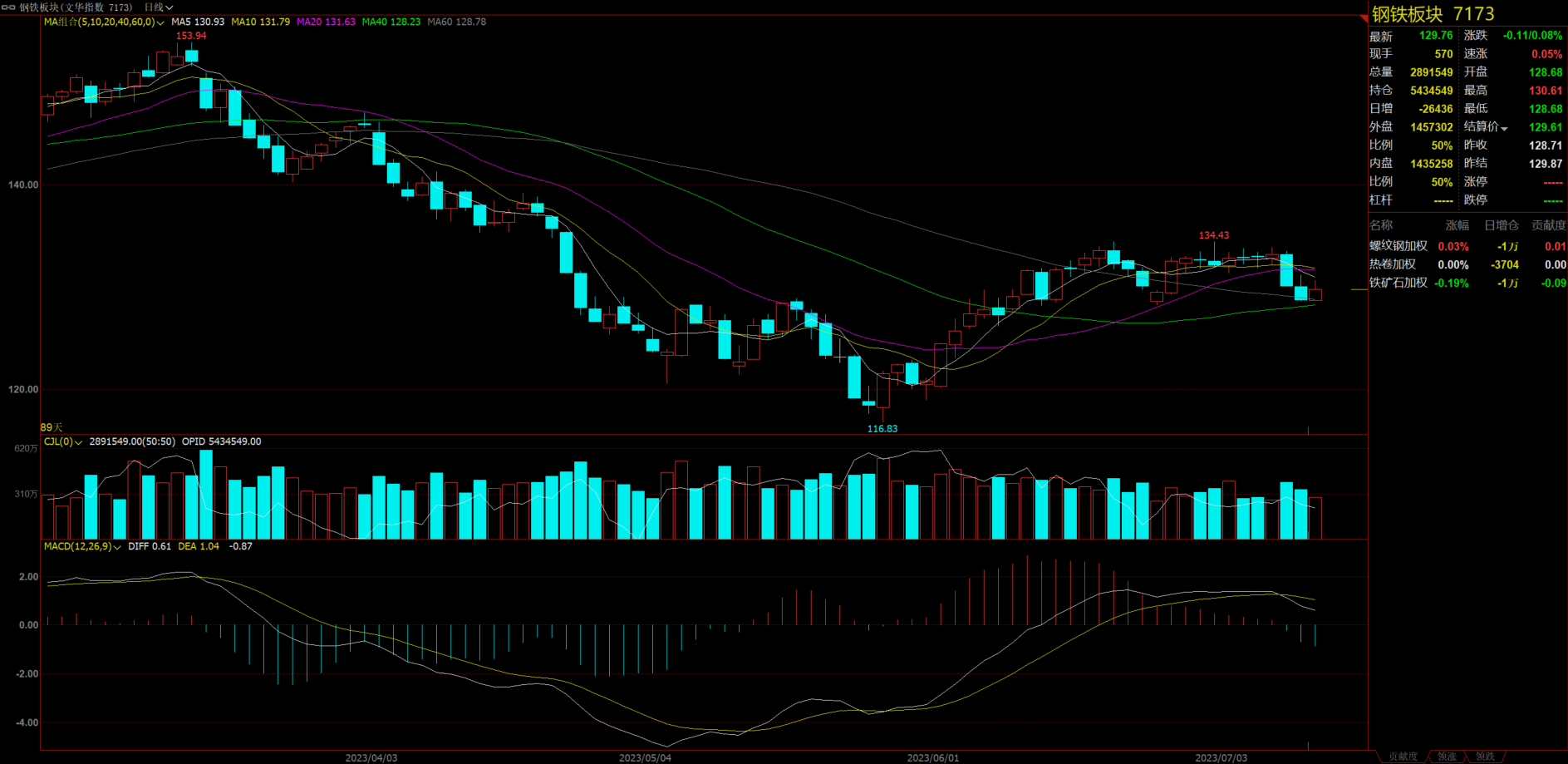
Task: Switch to the 领涨 tab
Action: pyautogui.click(x=1447, y=757)
